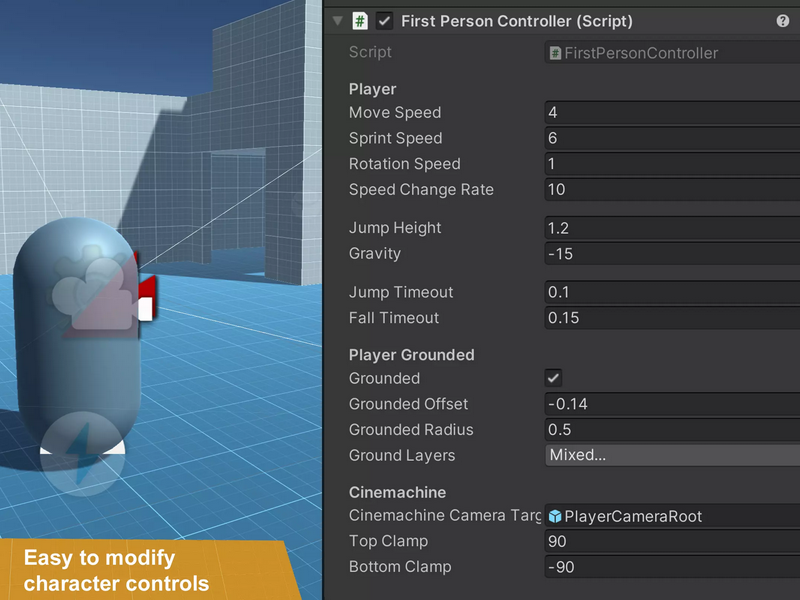The height and width of the screenshot is (600, 800).
Task: Click the Rotation Speed label
Action: click(x=405, y=164)
